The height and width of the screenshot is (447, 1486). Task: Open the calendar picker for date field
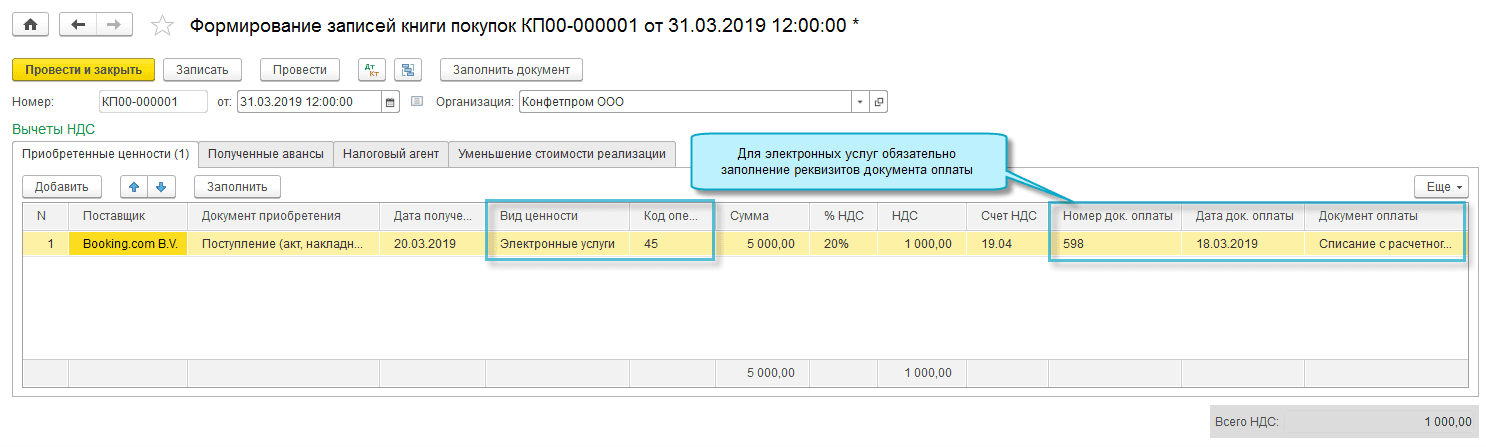point(391,102)
